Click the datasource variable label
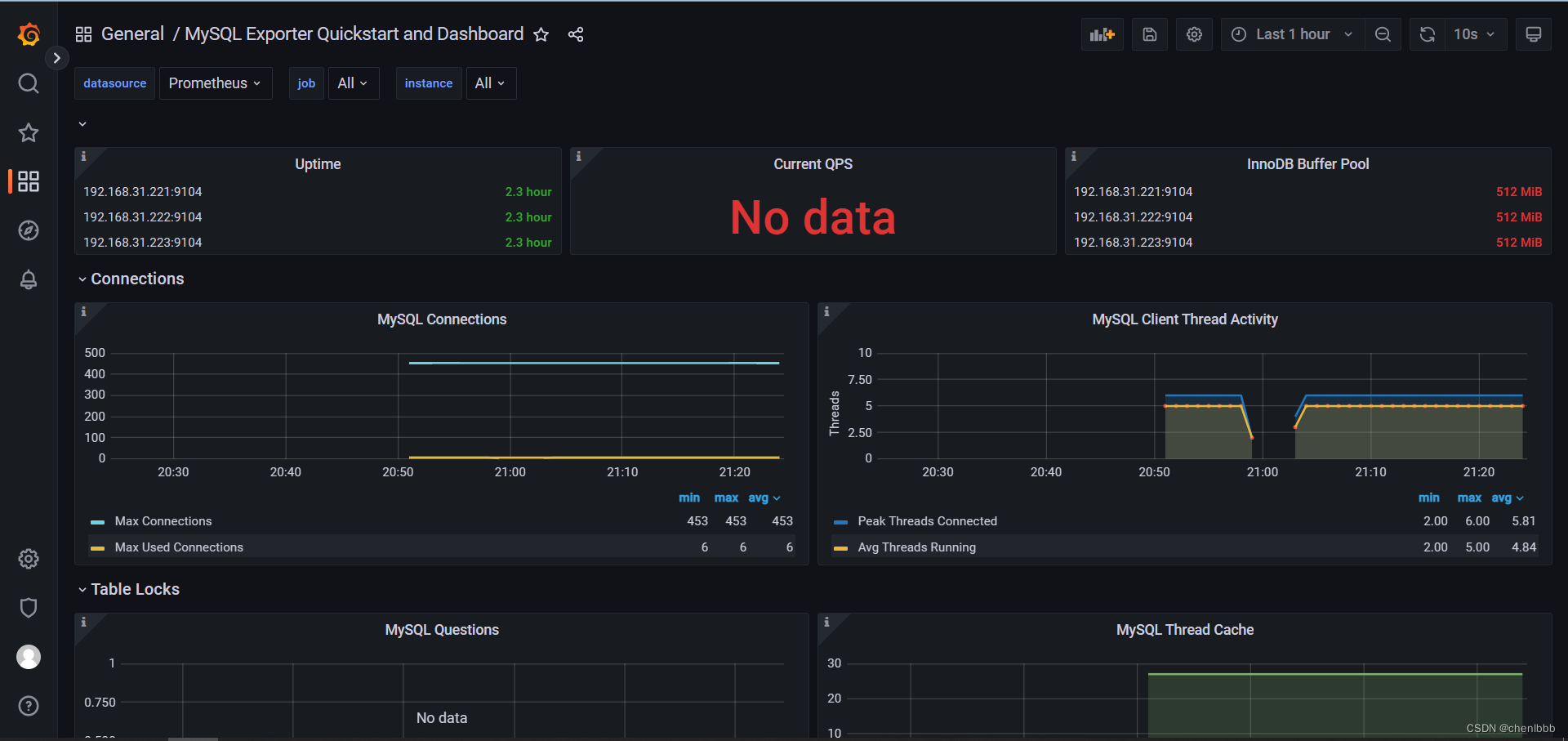The height and width of the screenshot is (741, 1568). click(x=115, y=83)
